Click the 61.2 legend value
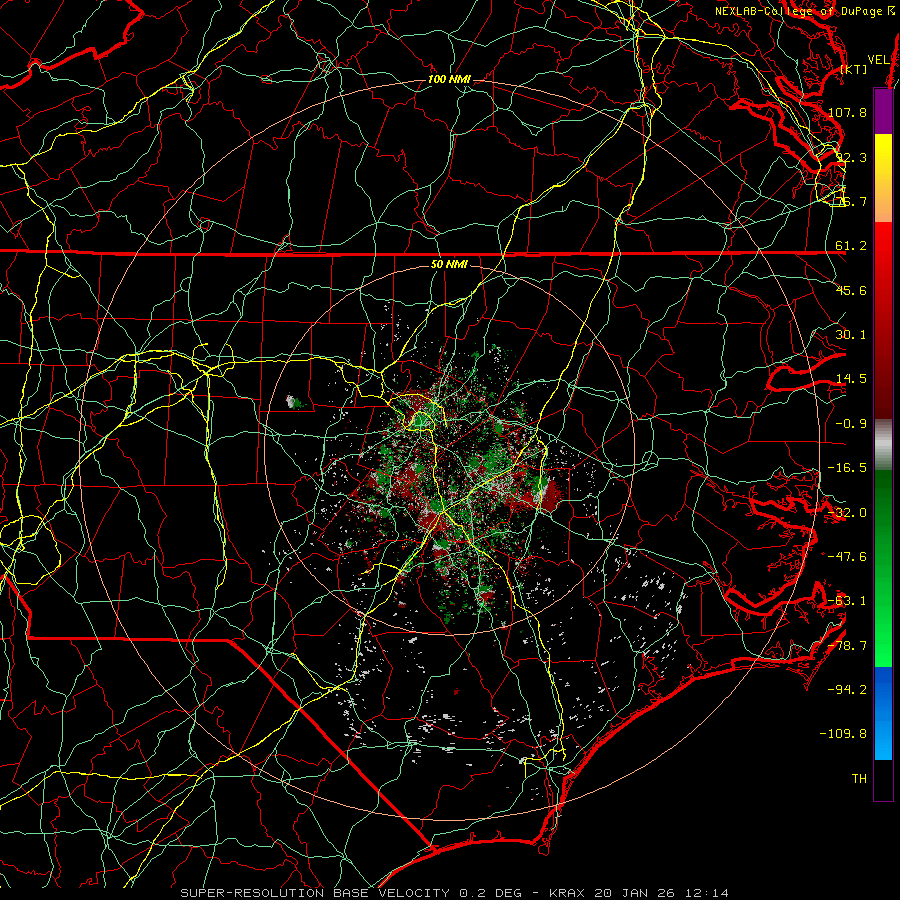 851,246
